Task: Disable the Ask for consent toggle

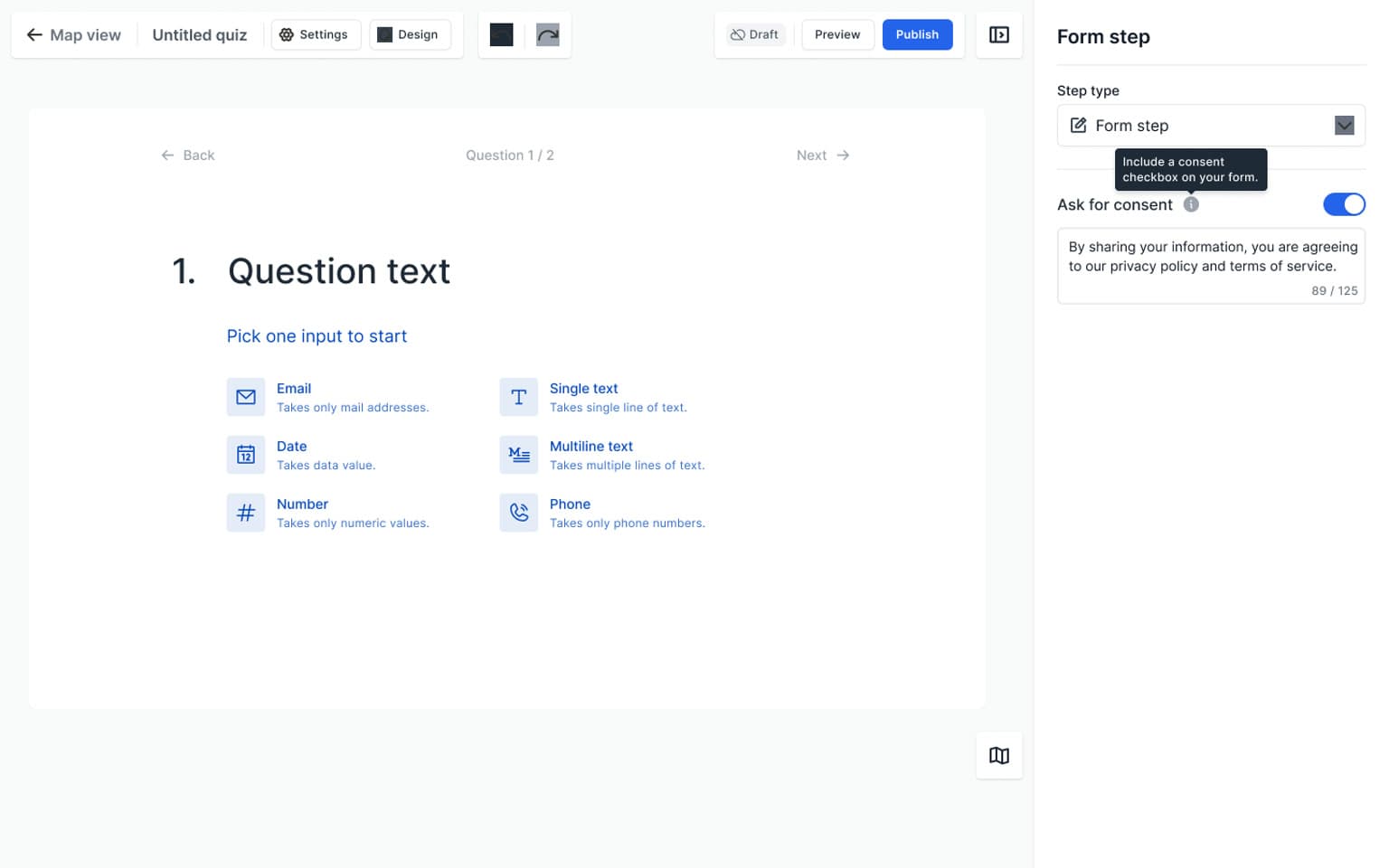Action: tap(1344, 204)
